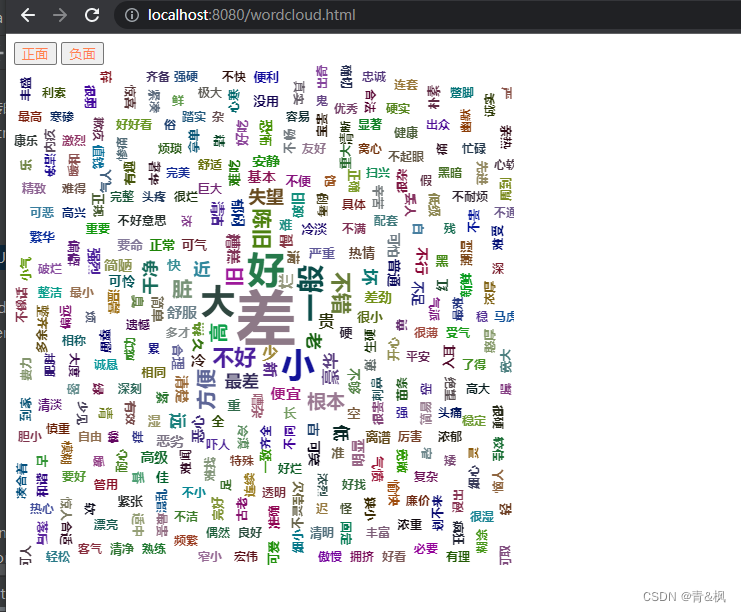Click the word 厉害

(410, 436)
